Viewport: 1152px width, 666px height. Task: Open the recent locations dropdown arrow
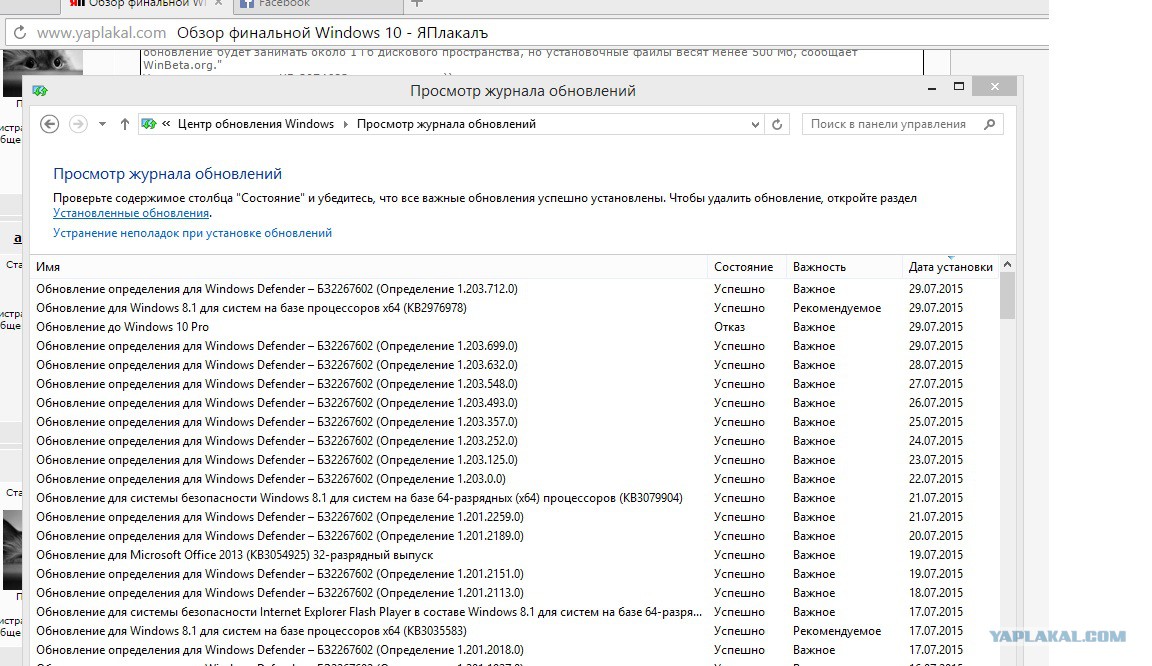(102, 124)
